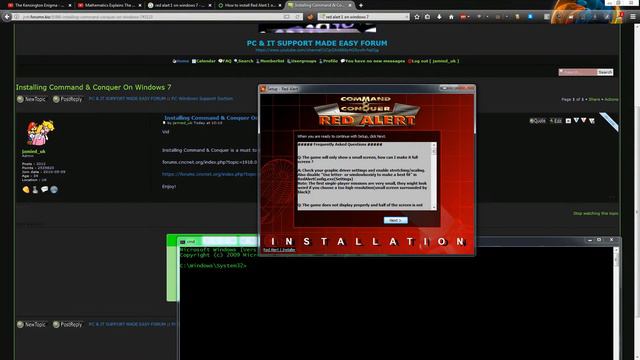Click the FAQ text box up arrow
This screenshot has height=360, width=640.
point(433,144)
